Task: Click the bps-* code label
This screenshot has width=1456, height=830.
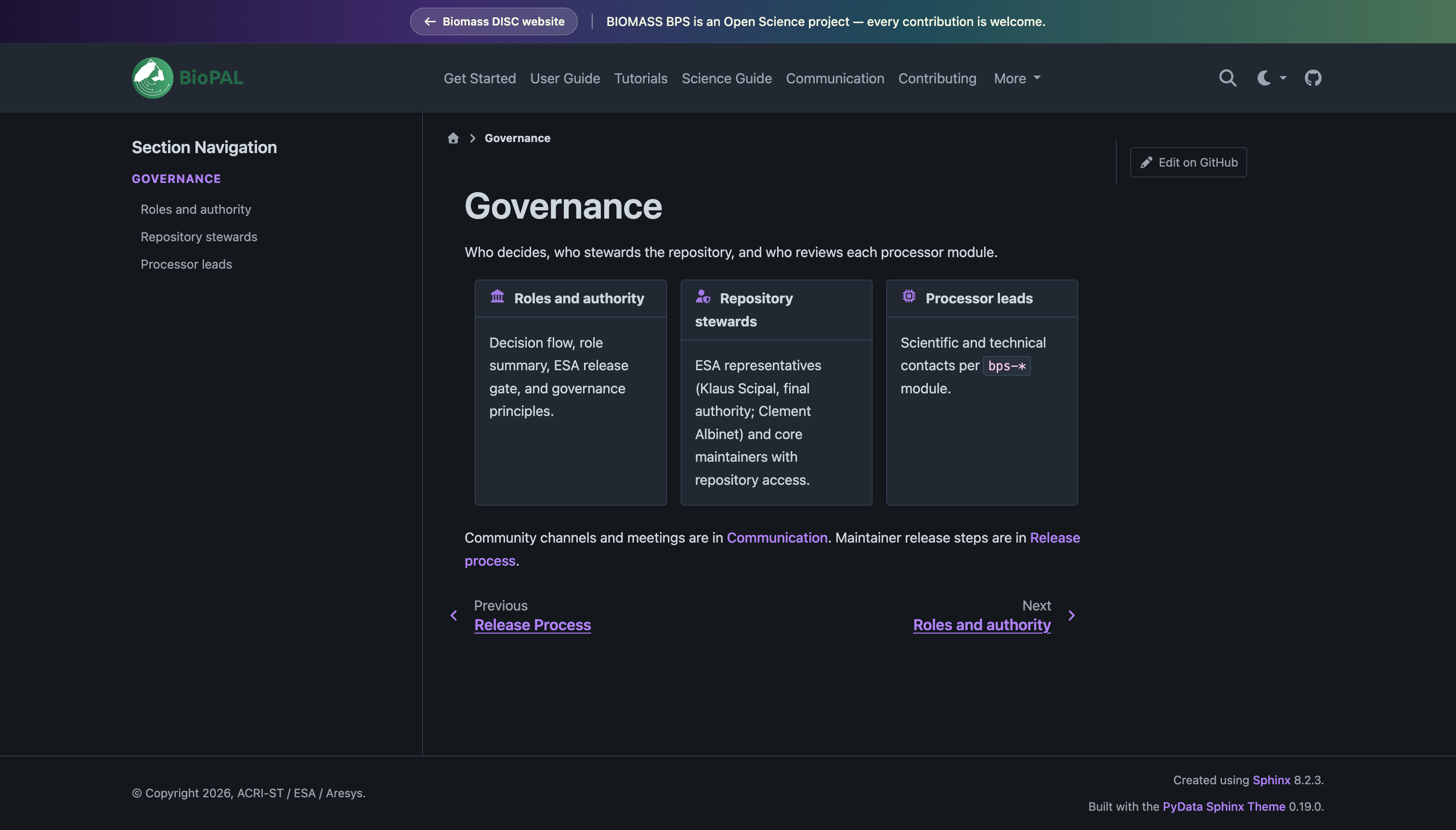Action: coord(1006,366)
